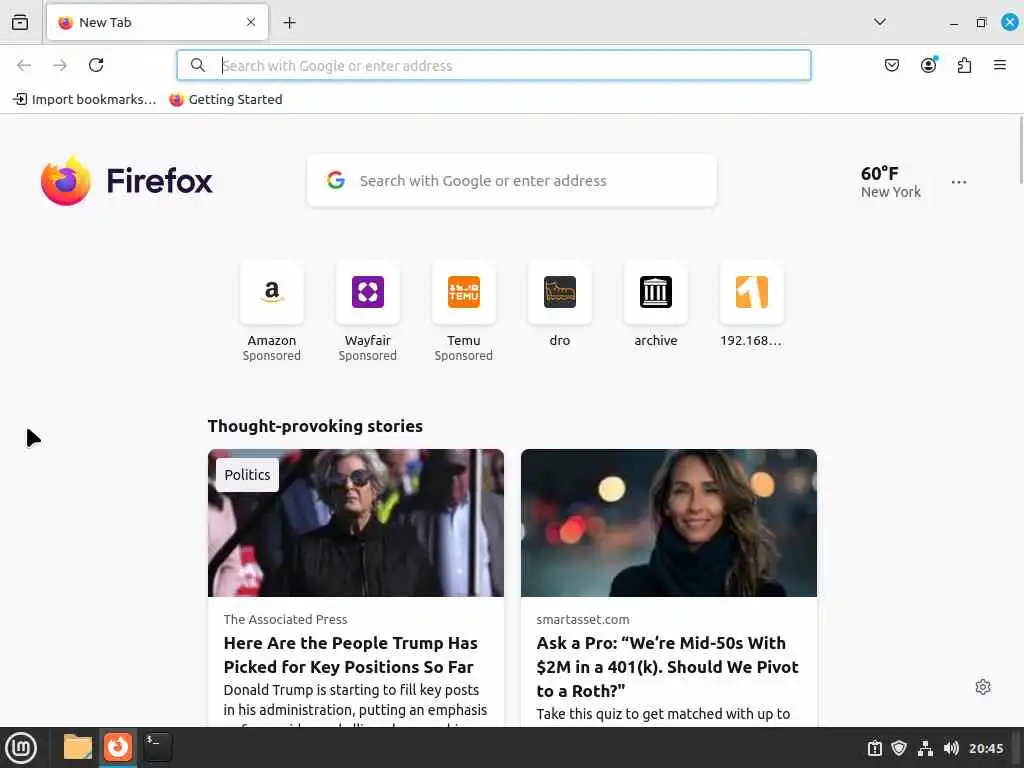This screenshot has height=768, width=1024.
Task: Click the page's vertical scrollbar
Action: (x=1020, y=151)
